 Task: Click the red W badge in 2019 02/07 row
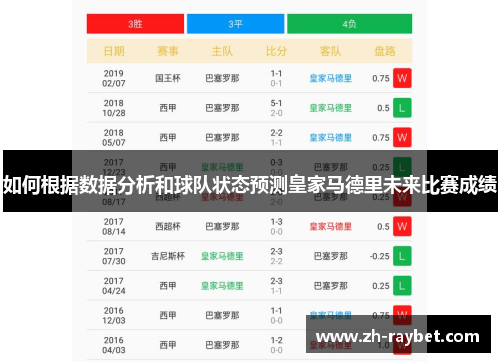point(402,78)
